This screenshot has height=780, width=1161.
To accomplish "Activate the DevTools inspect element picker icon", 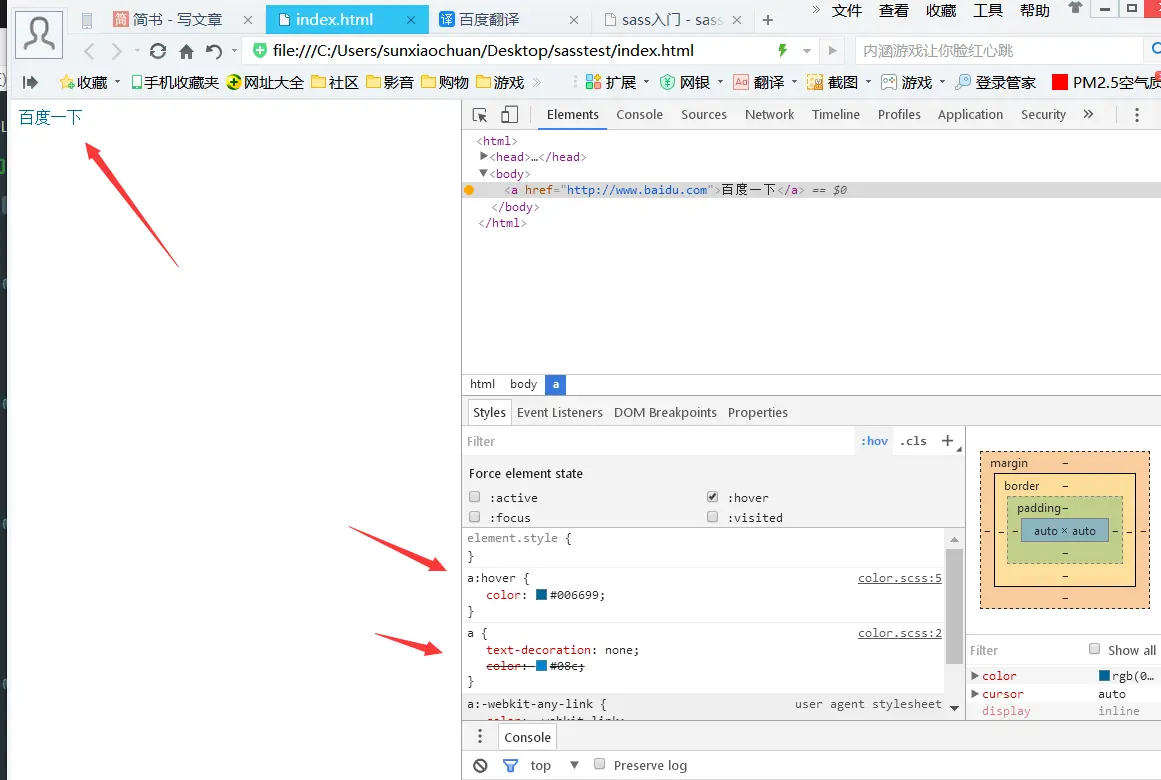I will tap(480, 115).
